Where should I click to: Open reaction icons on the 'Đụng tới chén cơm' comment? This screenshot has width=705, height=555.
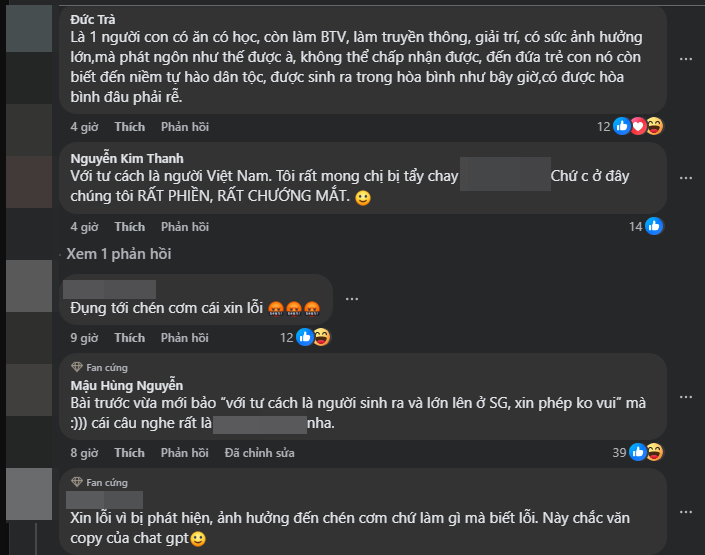(314, 337)
